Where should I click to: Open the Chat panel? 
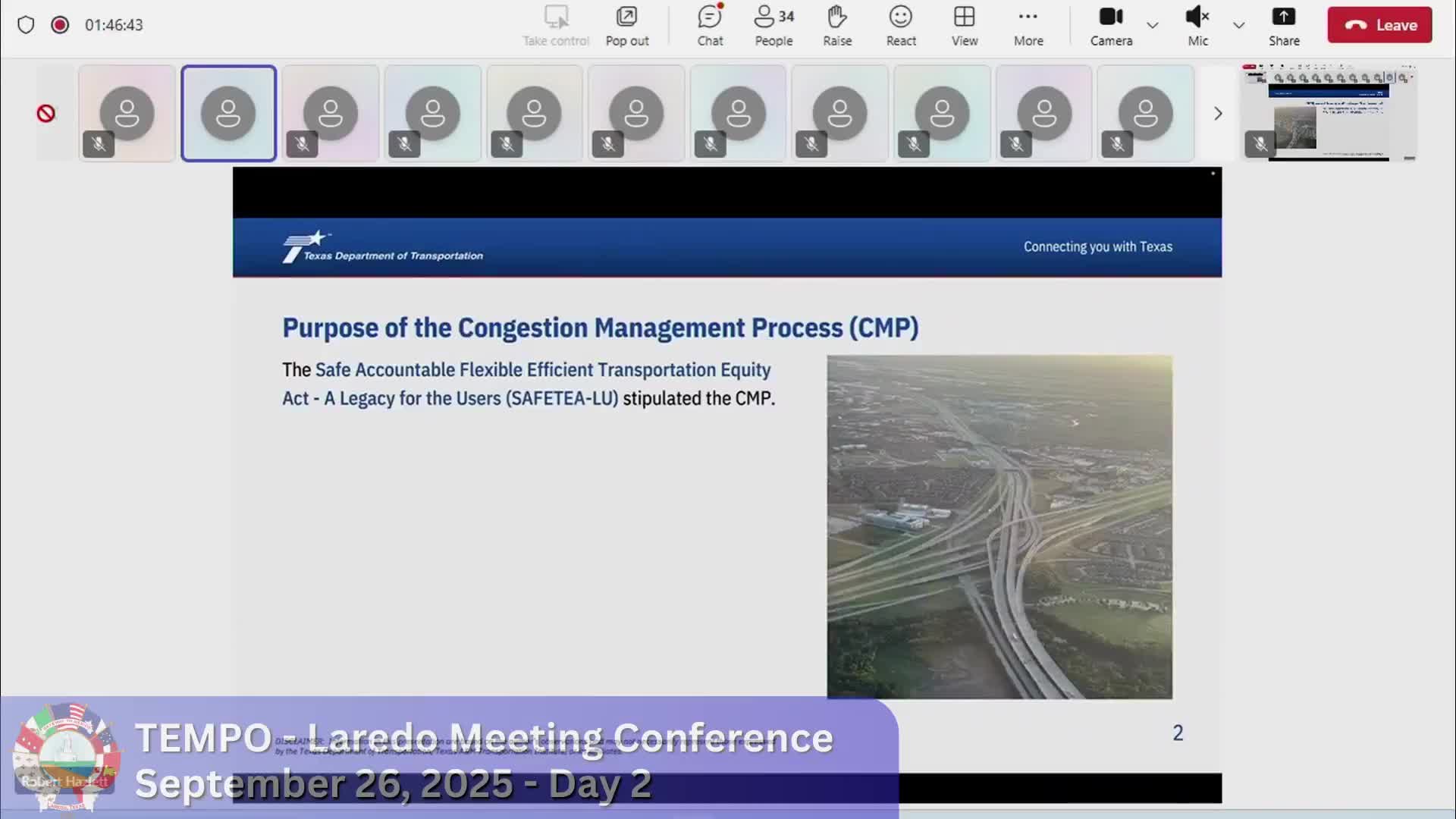(x=709, y=24)
